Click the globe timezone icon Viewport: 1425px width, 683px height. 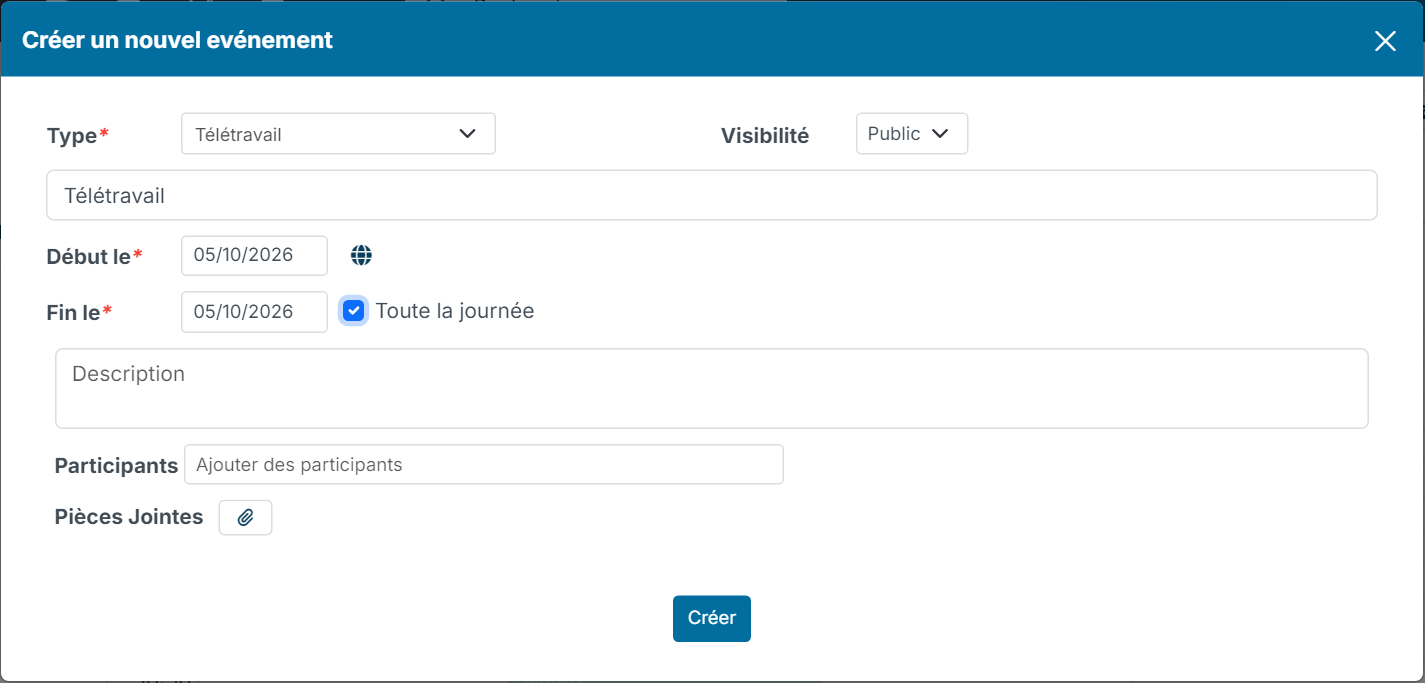pos(361,256)
